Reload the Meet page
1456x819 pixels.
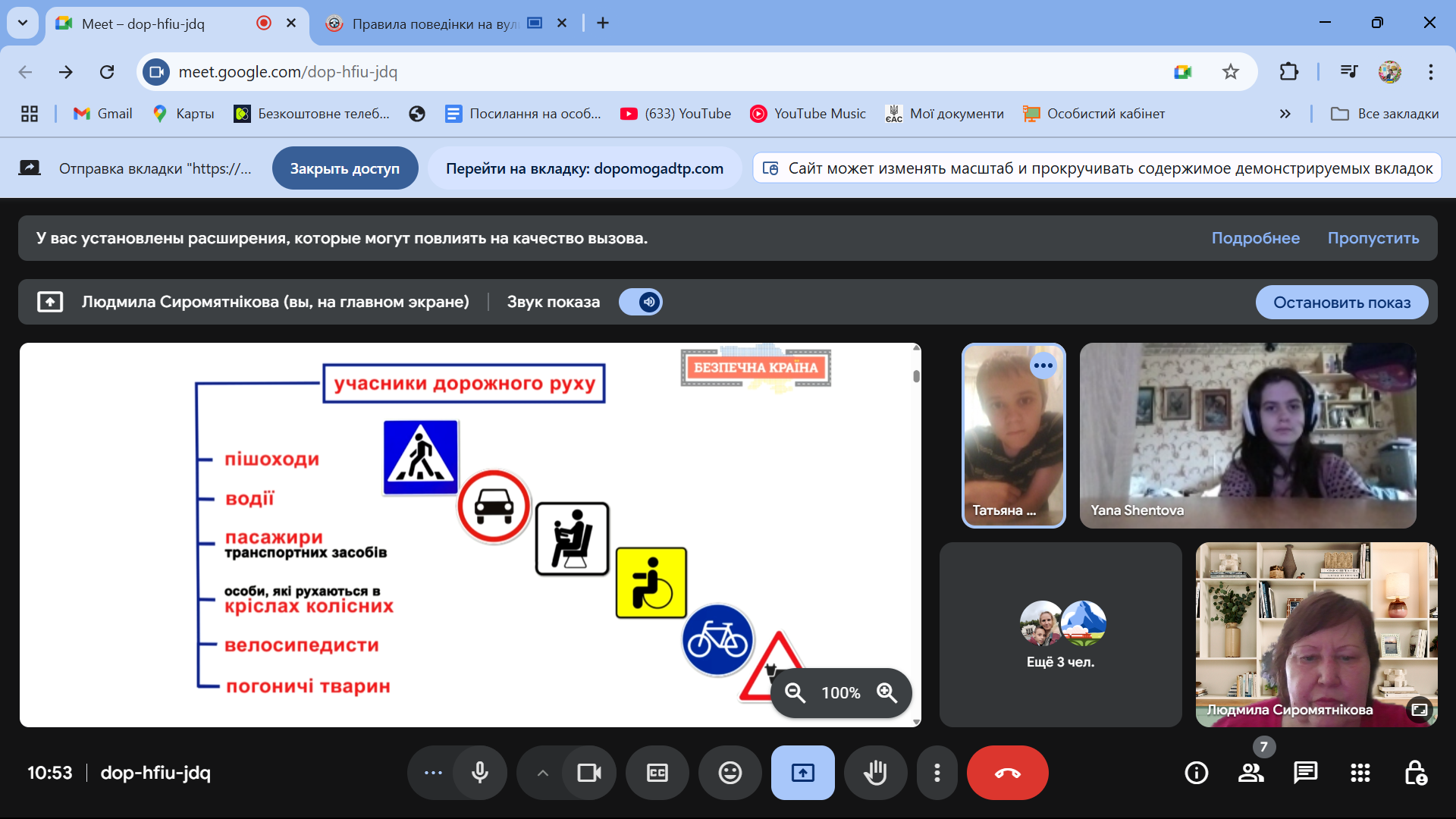click(x=107, y=72)
